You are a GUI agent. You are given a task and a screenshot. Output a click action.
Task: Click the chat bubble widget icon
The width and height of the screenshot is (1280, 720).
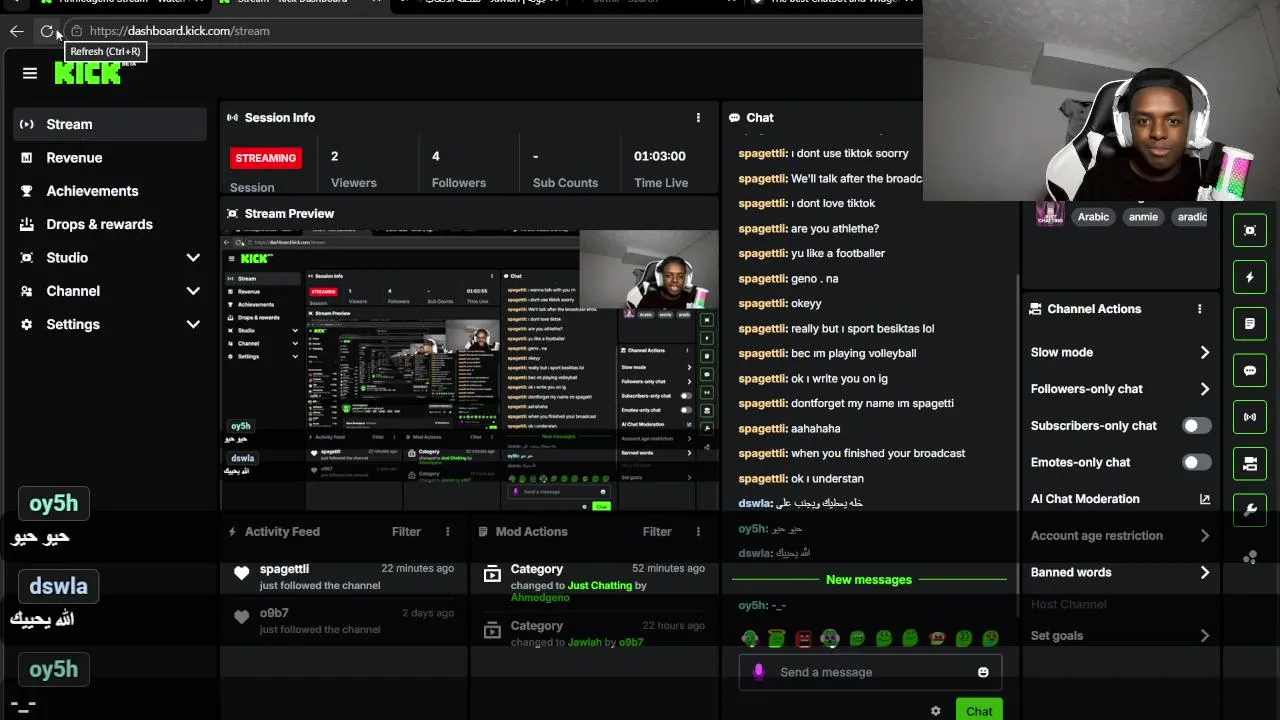pyautogui.click(x=1250, y=370)
